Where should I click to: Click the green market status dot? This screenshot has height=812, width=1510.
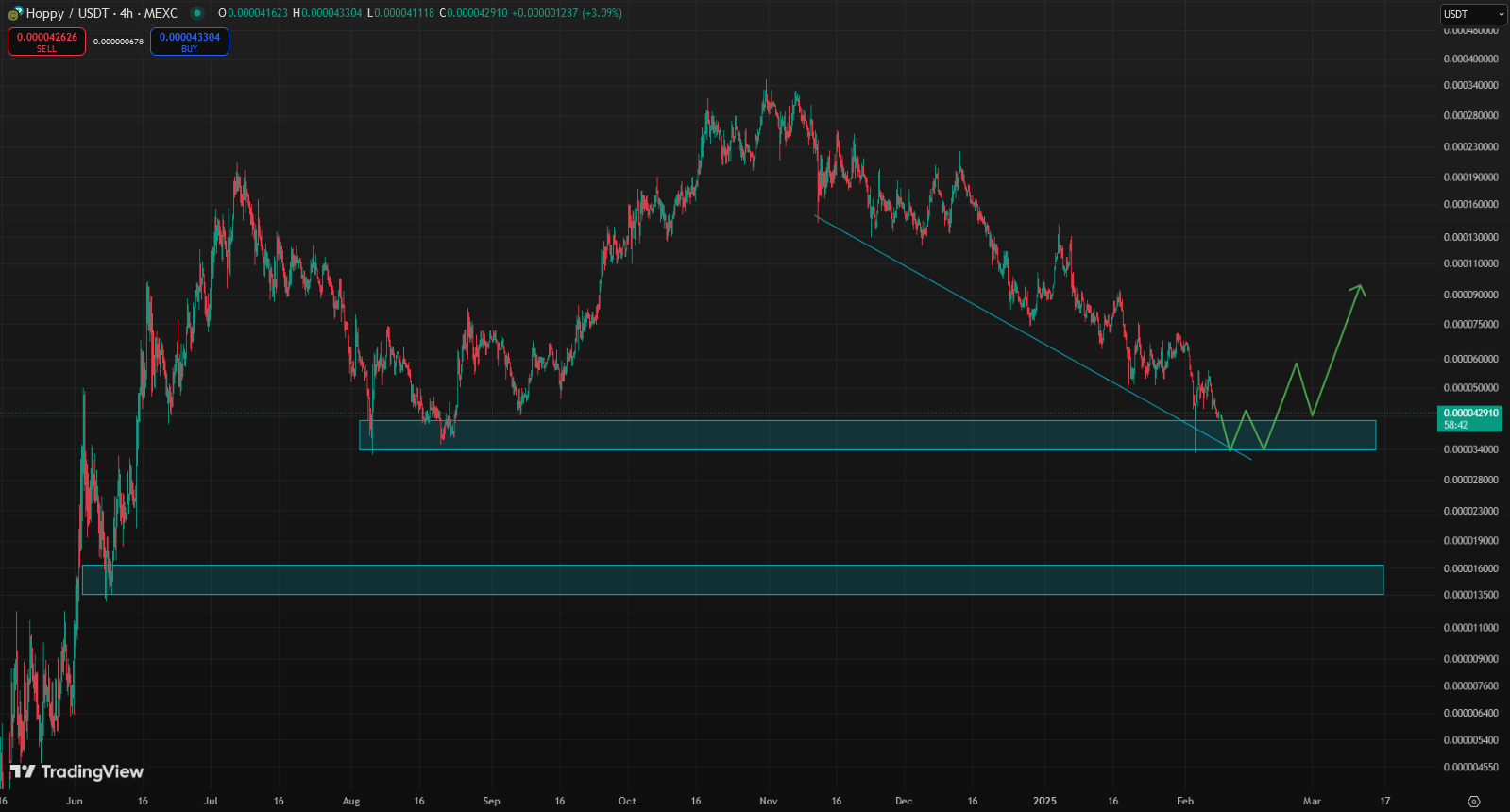tap(196, 13)
